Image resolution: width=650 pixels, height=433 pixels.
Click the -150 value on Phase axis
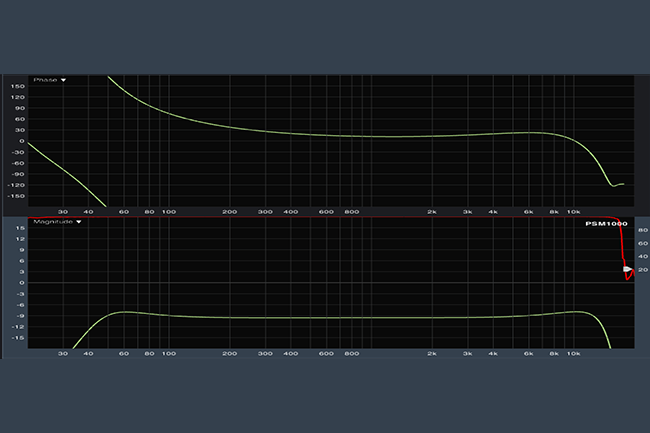[x=16, y=196]
